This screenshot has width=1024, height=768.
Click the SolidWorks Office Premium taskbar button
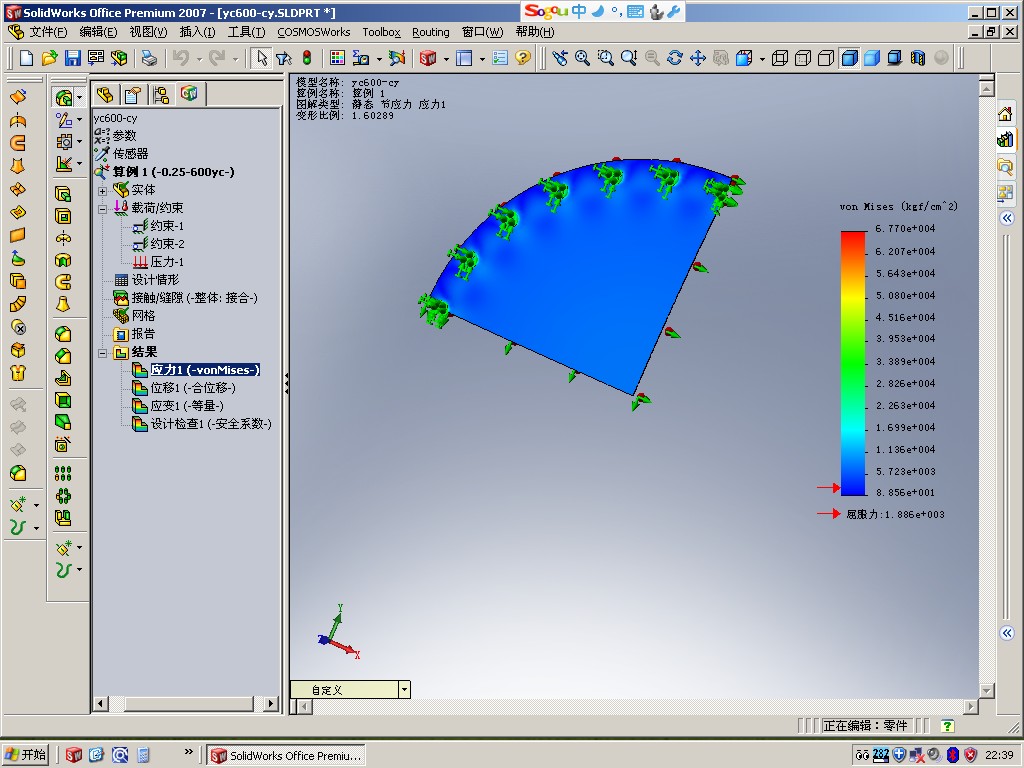286,756
